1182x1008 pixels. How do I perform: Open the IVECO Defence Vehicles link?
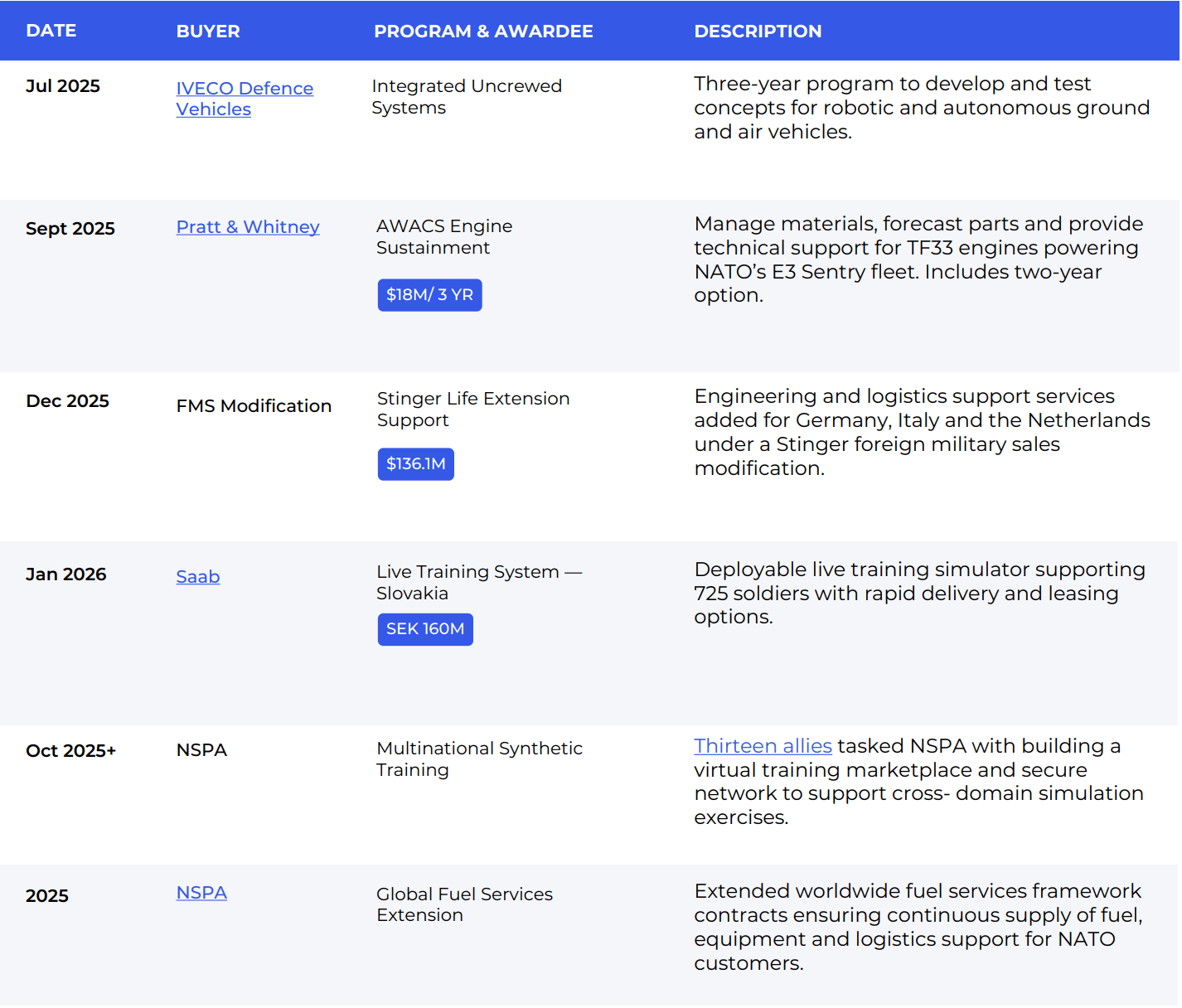[245, 99]
